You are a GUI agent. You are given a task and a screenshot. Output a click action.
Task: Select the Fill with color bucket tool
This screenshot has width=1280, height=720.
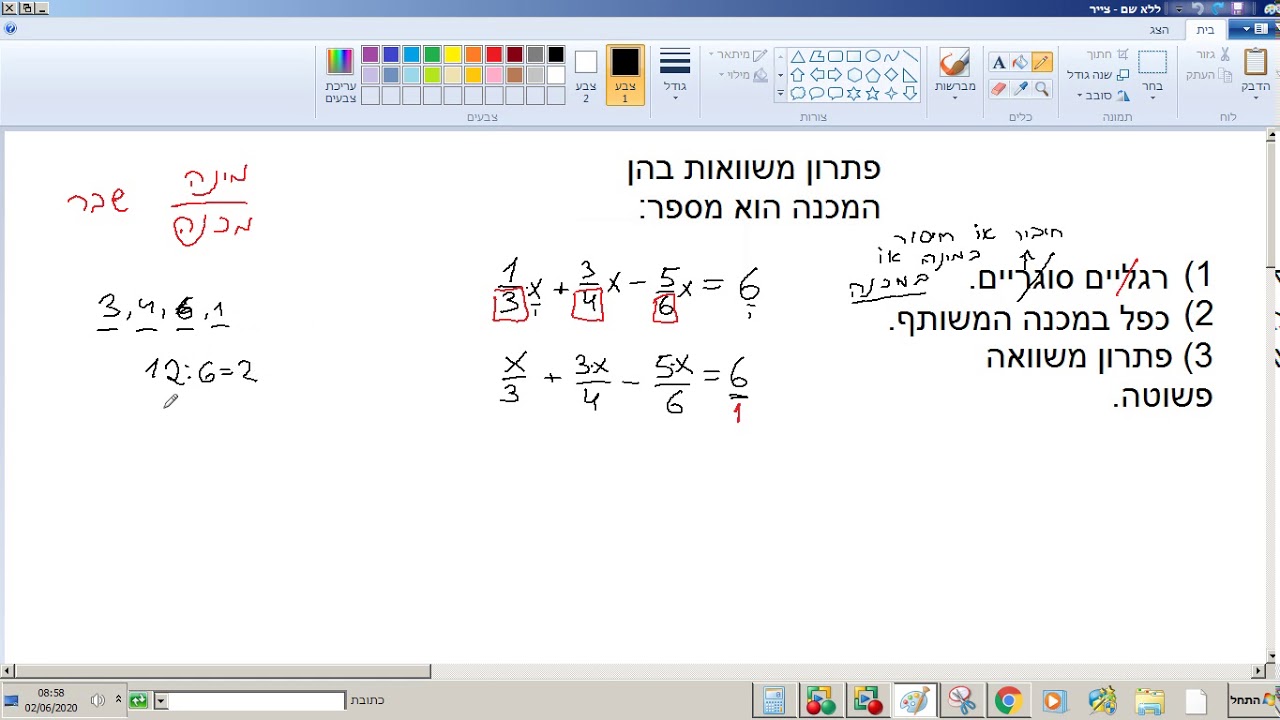coord(1020,63)
